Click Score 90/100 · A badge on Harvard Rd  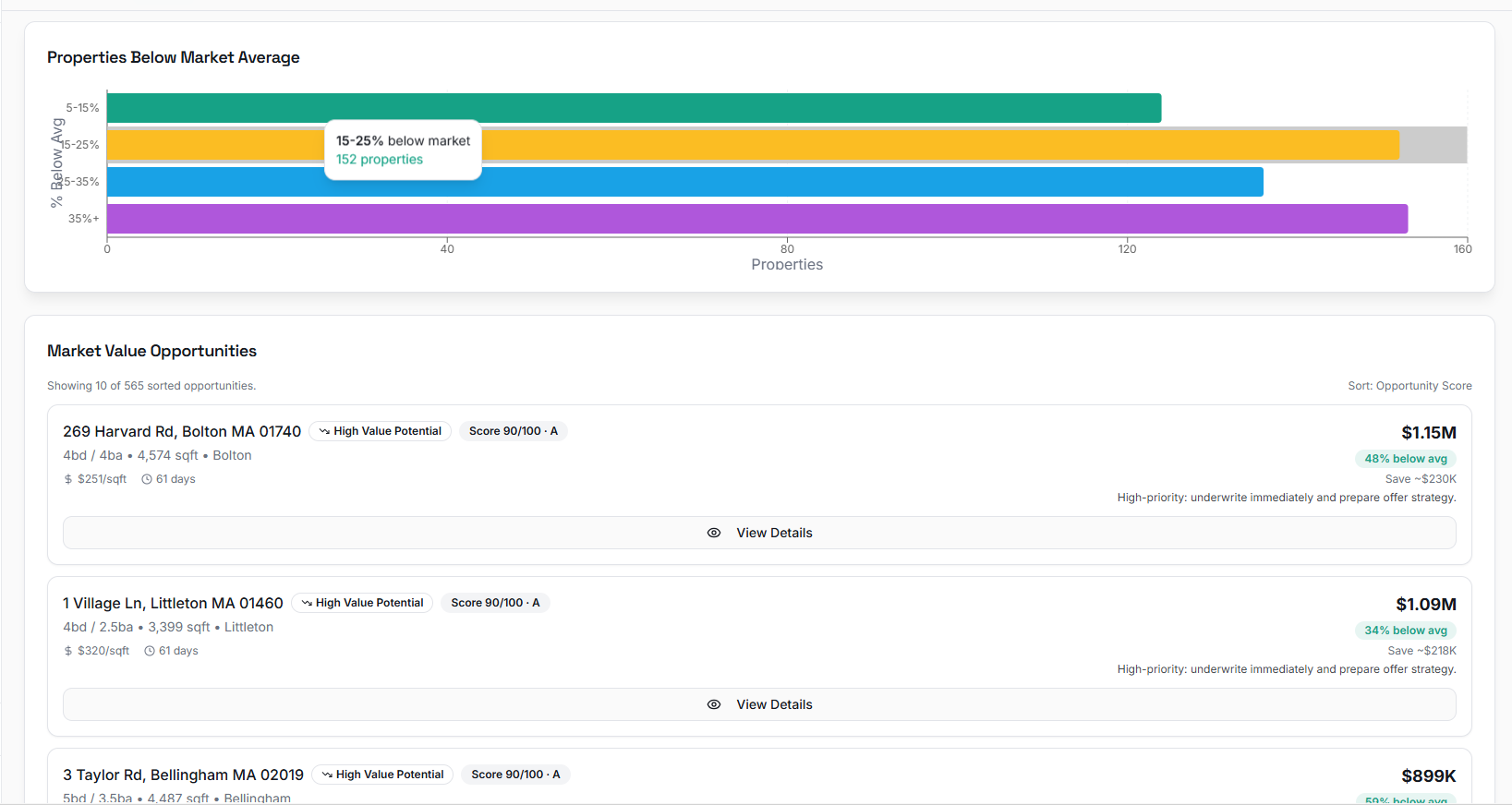coord(514,431)
